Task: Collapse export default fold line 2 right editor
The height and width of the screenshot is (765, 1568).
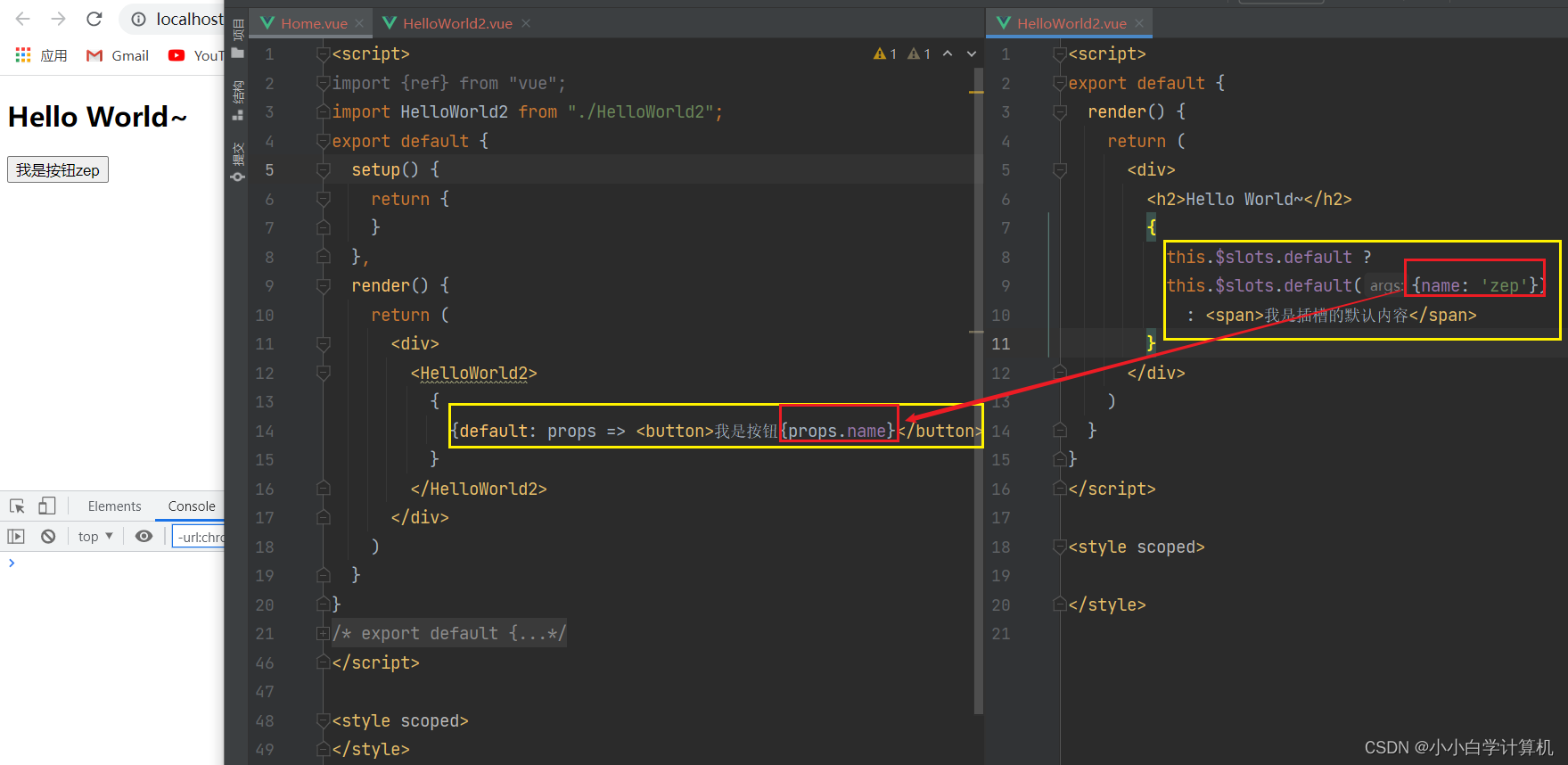Action: click(x=1060, y=83)
